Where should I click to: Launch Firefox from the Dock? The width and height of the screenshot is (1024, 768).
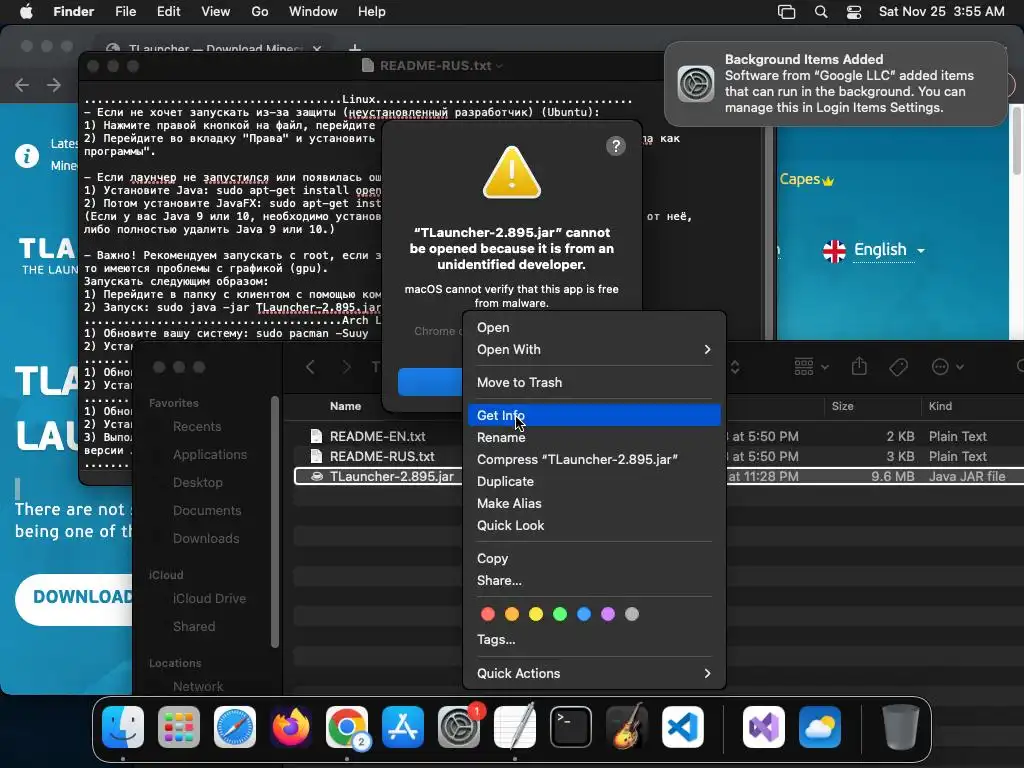(291, 727)
